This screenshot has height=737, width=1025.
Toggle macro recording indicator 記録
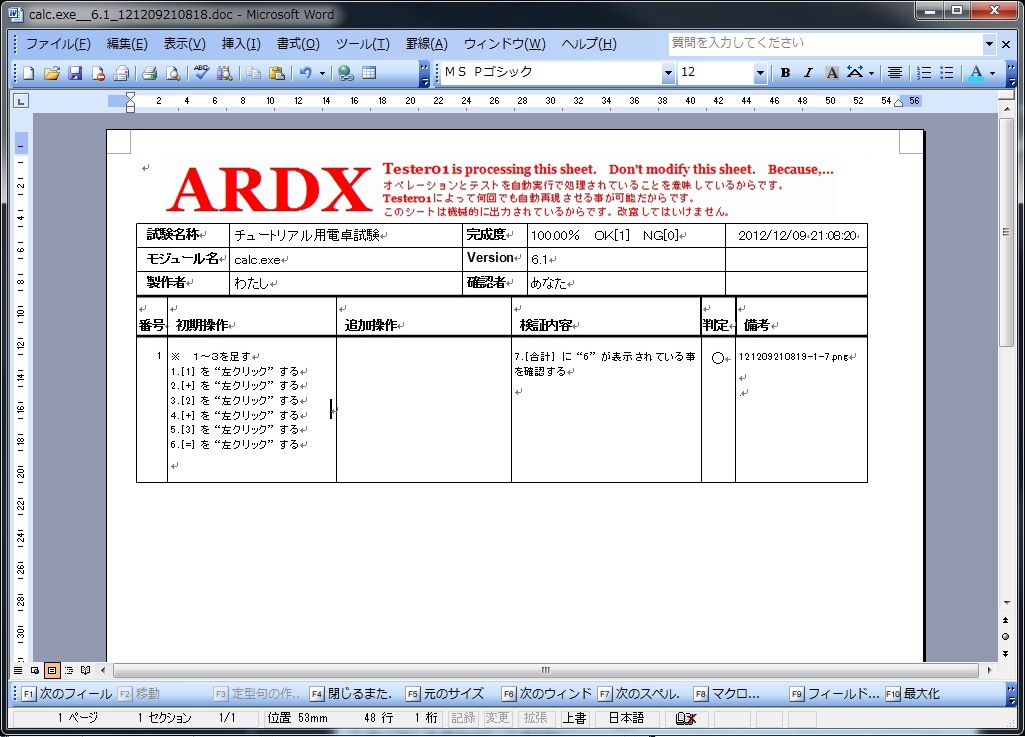pos(463,718)
